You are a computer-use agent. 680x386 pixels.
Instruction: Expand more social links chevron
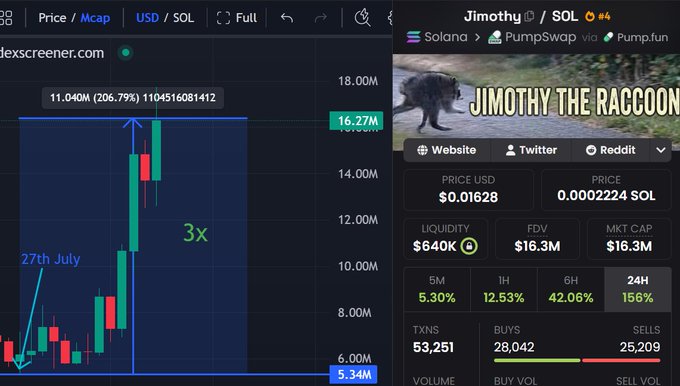[660, 150]
